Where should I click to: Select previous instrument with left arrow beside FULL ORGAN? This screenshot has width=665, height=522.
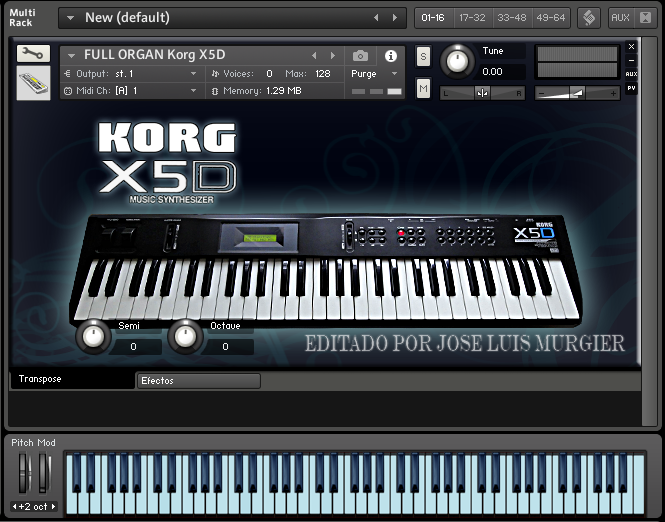[x=314, y=56]
